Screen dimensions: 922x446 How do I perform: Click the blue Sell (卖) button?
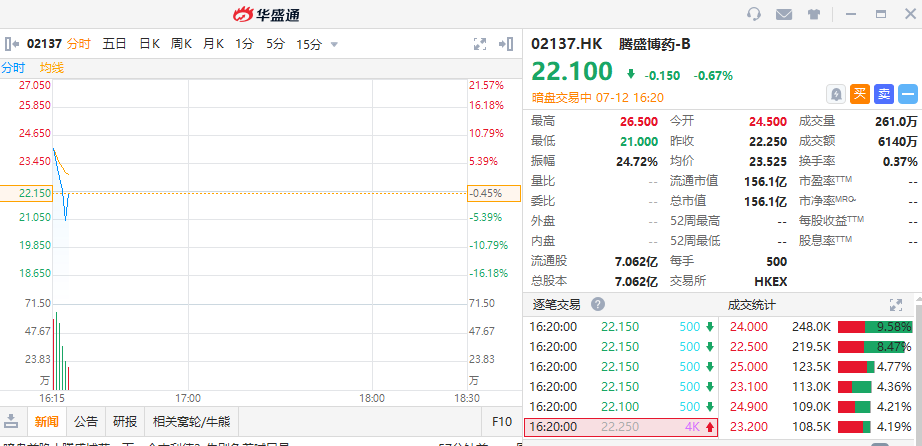[x=884, y=94]
